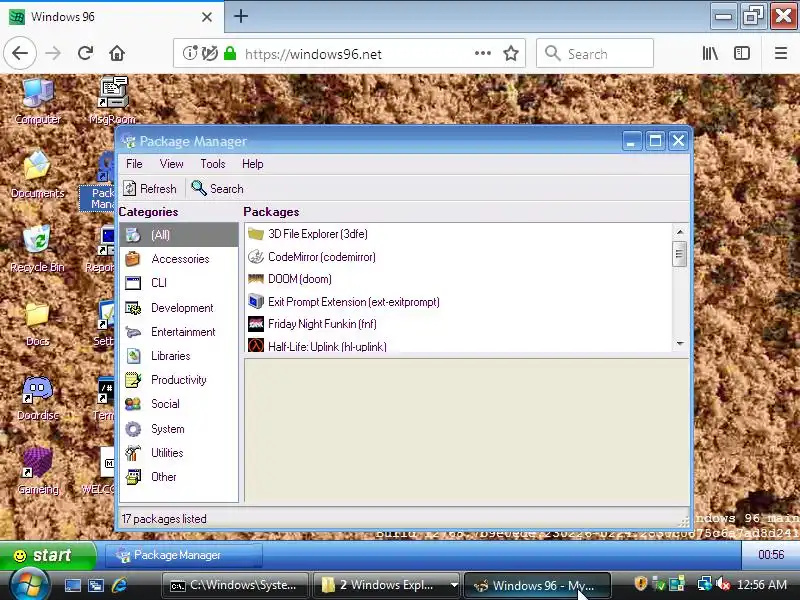Image resolution: width=800 pixels, height=600 pixels.
Task: Click the packages list scrollbar thumb
Action: pos(680,254)
